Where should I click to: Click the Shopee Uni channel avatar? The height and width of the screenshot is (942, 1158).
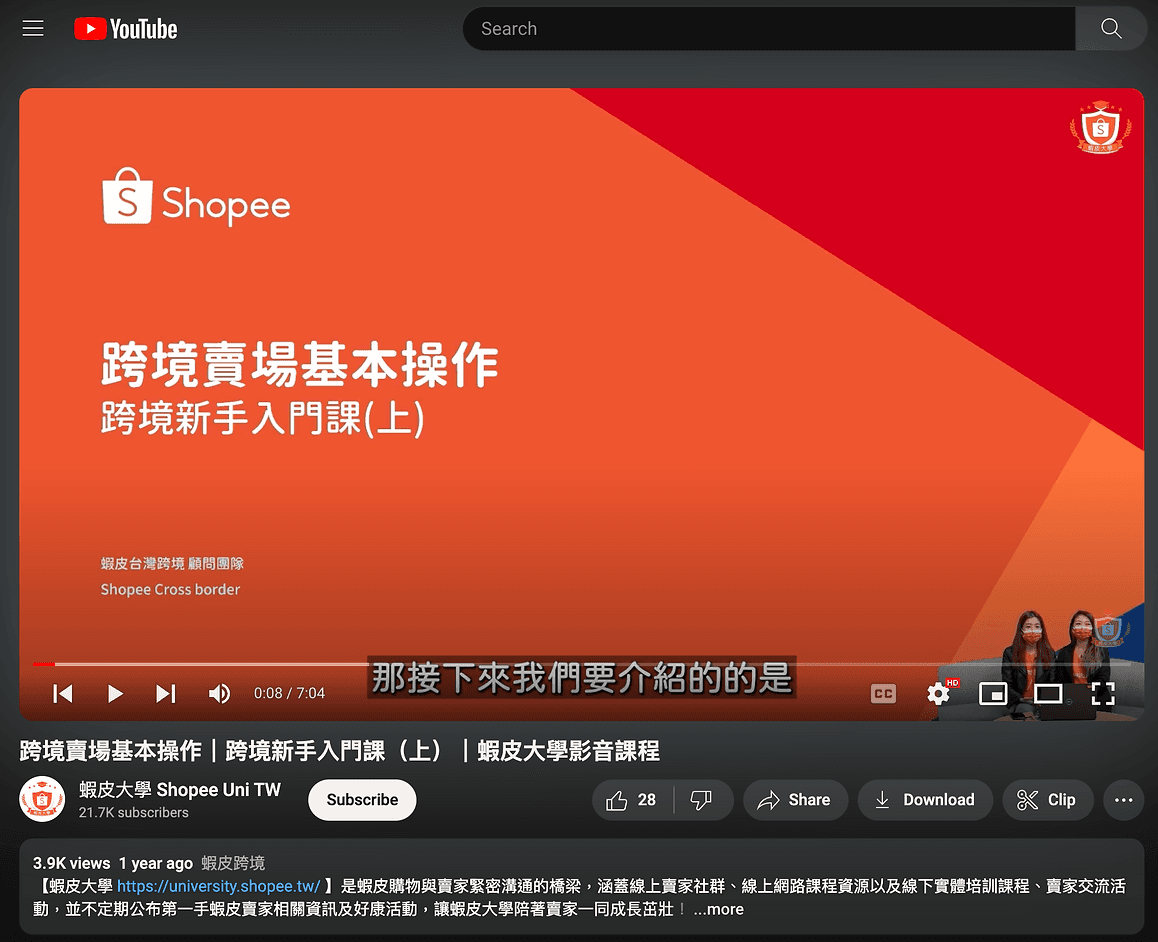click(42, 799)
